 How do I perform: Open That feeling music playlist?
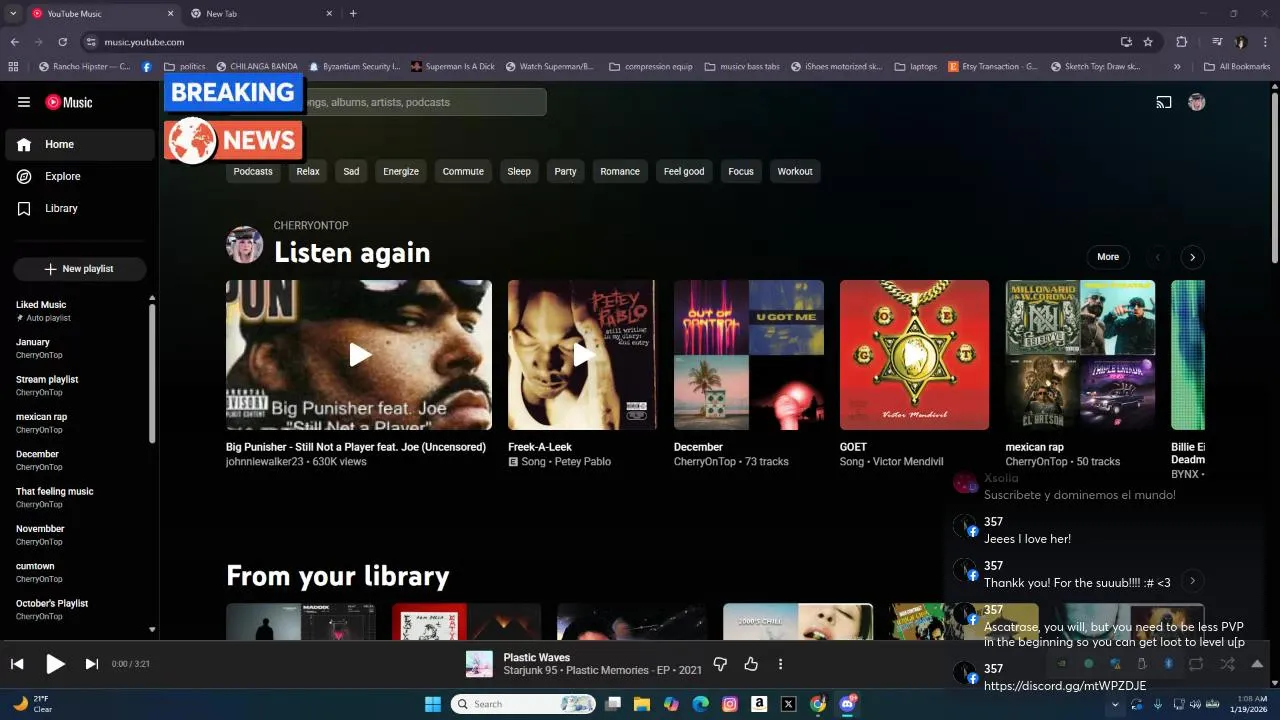tap(78, 497)
